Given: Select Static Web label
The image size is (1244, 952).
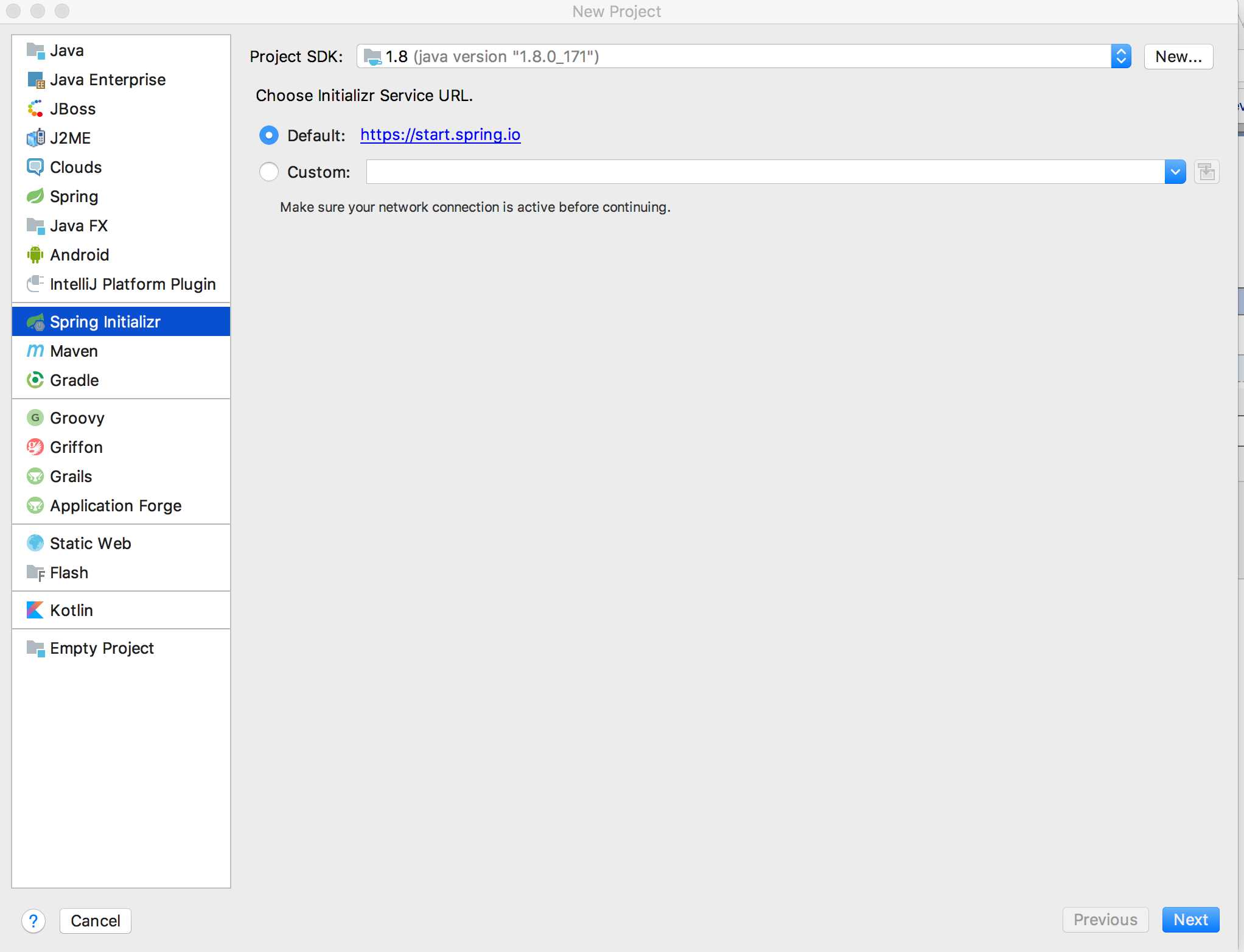Looking at the screenshot, I should [x=91, y=544].
